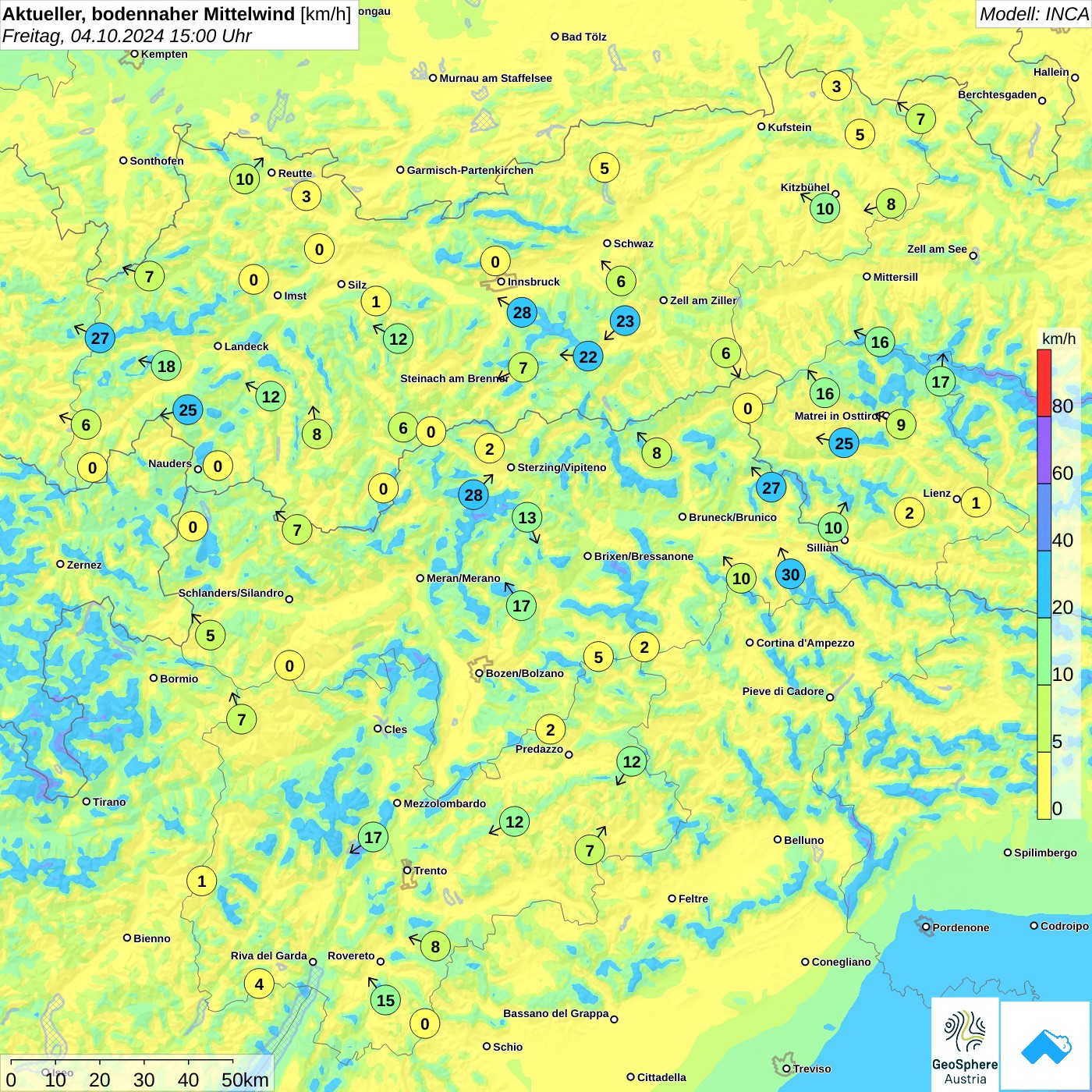
Task: Click the date 'Freitag, 04.10.2024 15:00 Uhr'
Action: (x=127, y=36)
